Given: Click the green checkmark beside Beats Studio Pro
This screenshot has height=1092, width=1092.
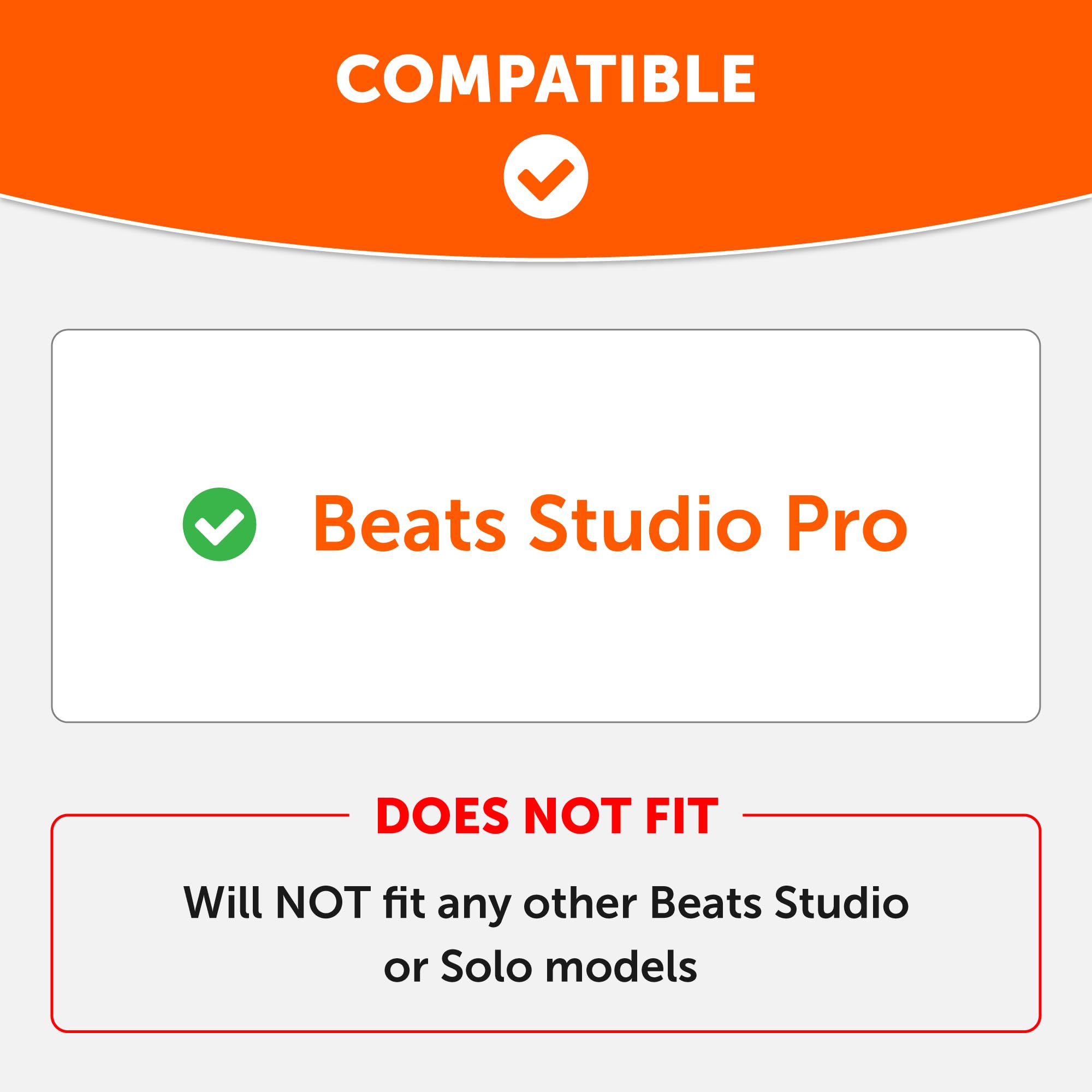Looking at the screenshot, I should coord(219,524).
